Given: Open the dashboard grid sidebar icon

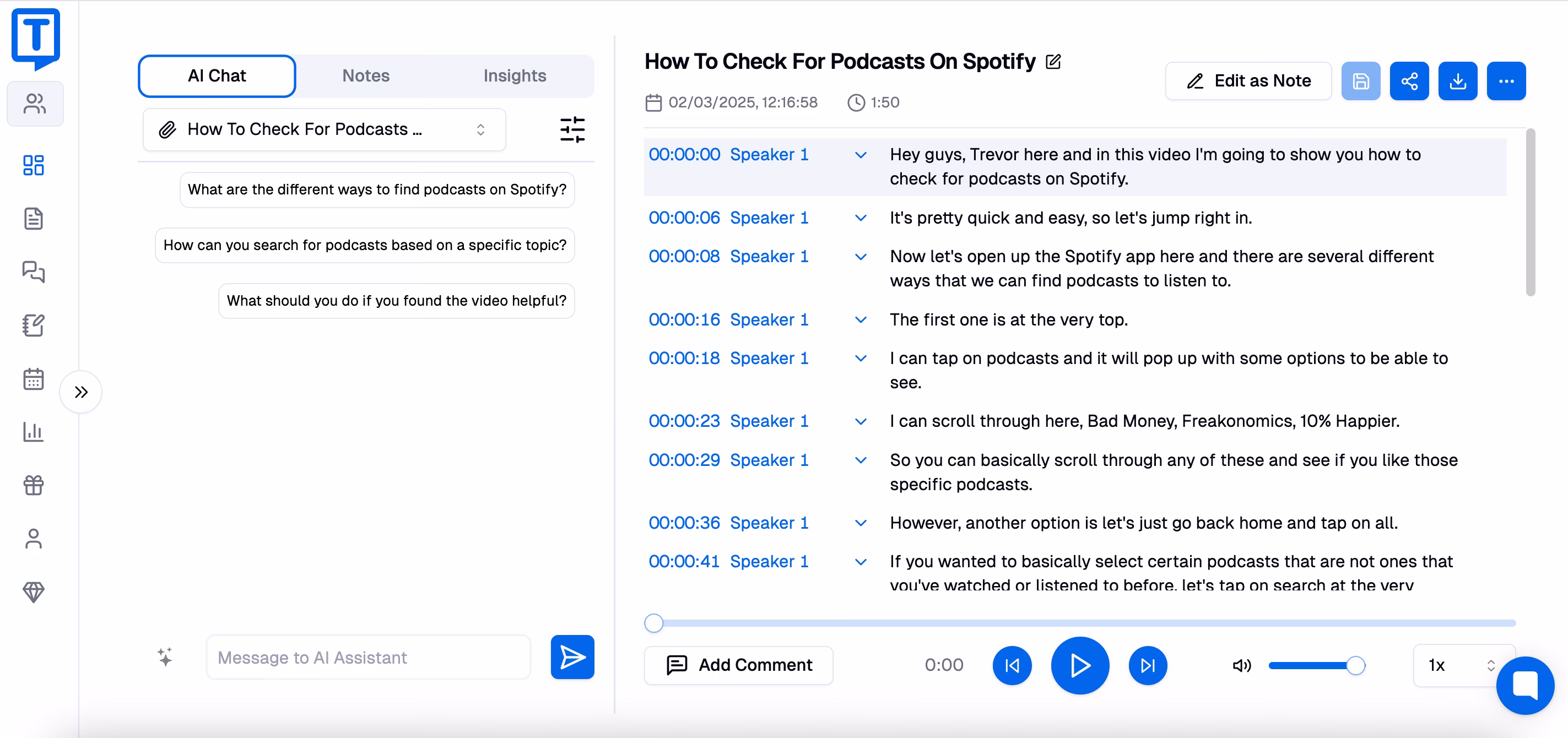Looking at the screenshot, I should [34, 165].
